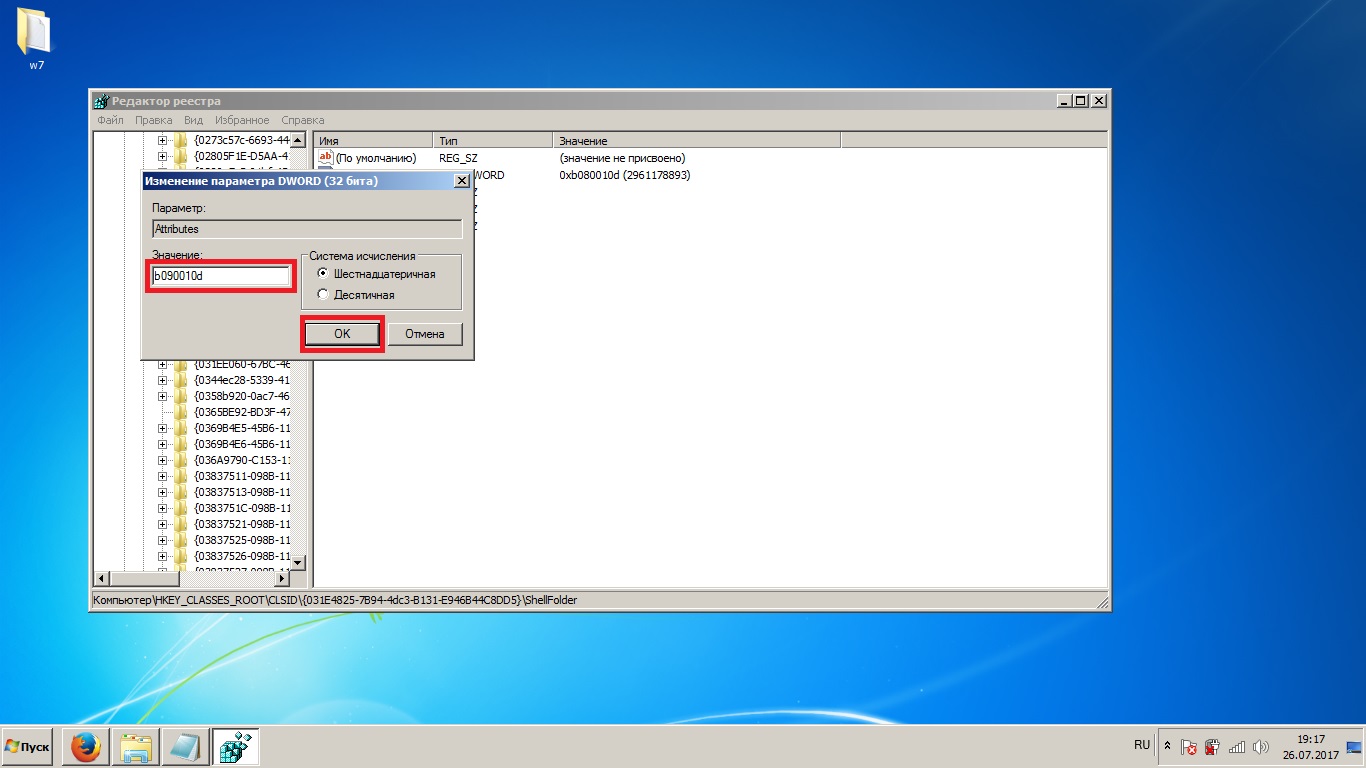Expand the {031EE060-67BC-46 key
The height and width of the screenshot is (768, 1366).
click(162, 364)
